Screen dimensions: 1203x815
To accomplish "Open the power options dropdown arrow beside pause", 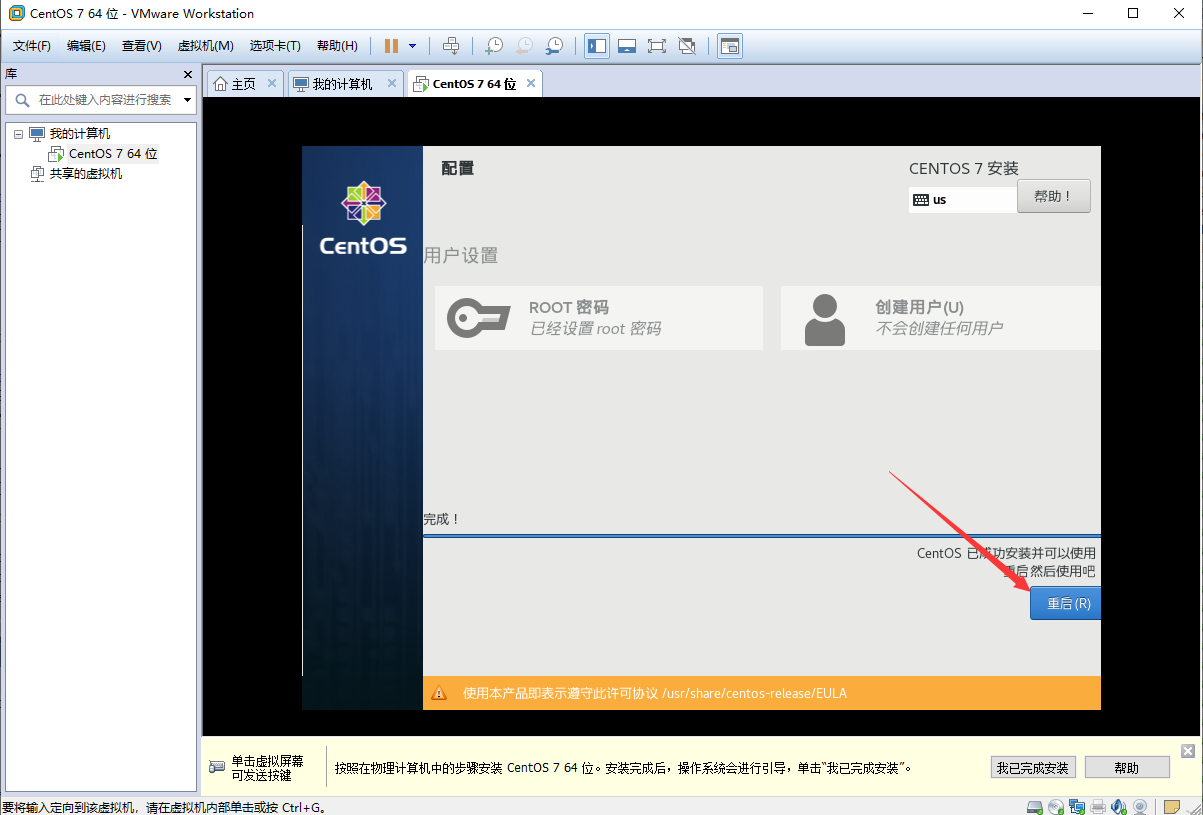I will pos(412,46).
